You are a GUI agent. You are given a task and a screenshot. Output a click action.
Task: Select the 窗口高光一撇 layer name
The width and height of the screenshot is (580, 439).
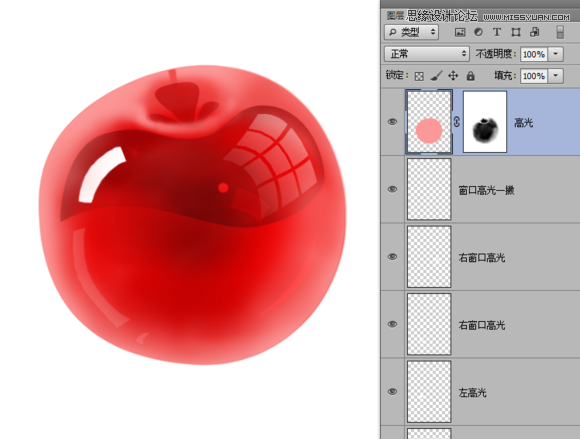tap(486, 190)
